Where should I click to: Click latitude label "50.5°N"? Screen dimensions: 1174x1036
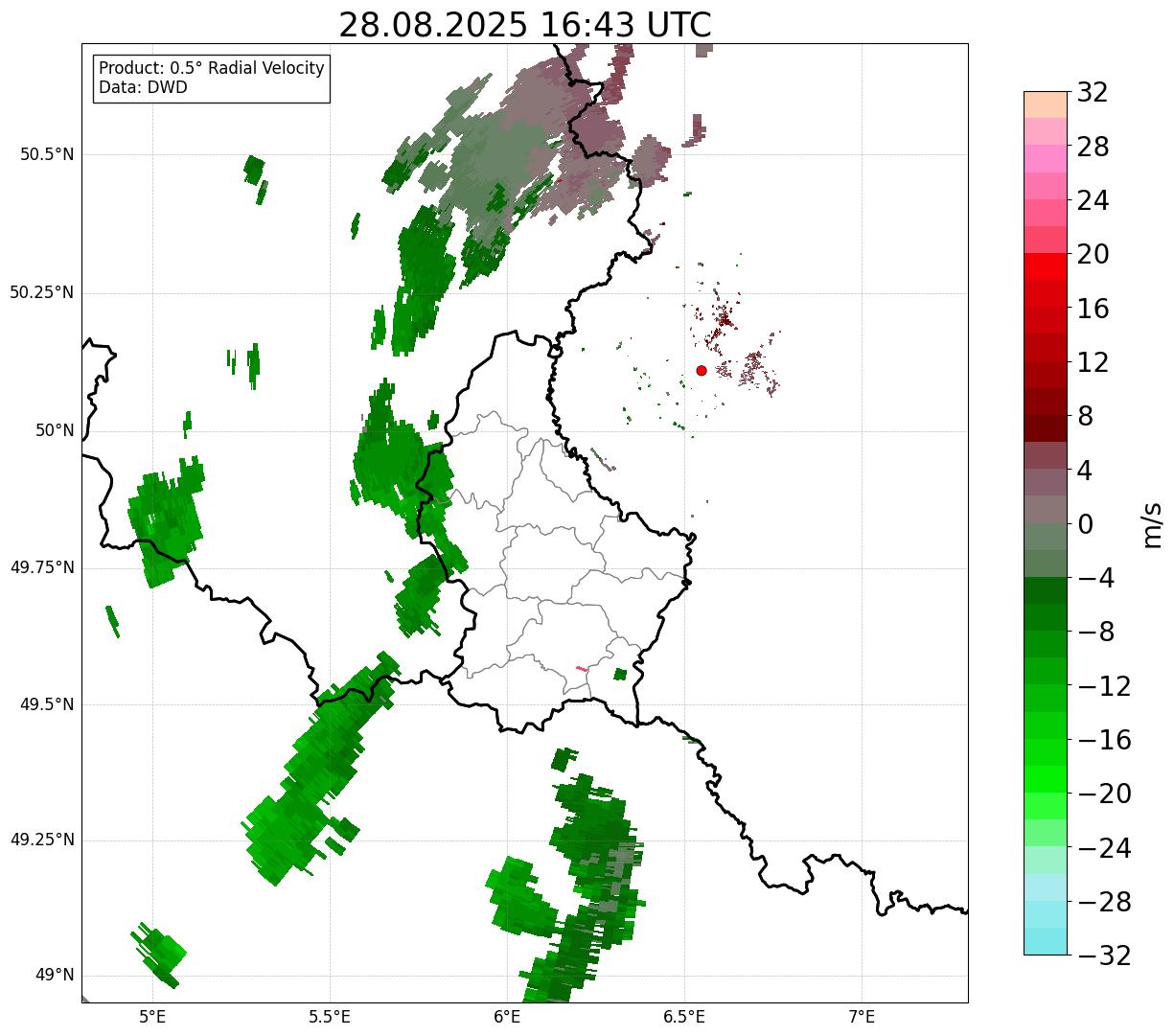coord(47,154)
